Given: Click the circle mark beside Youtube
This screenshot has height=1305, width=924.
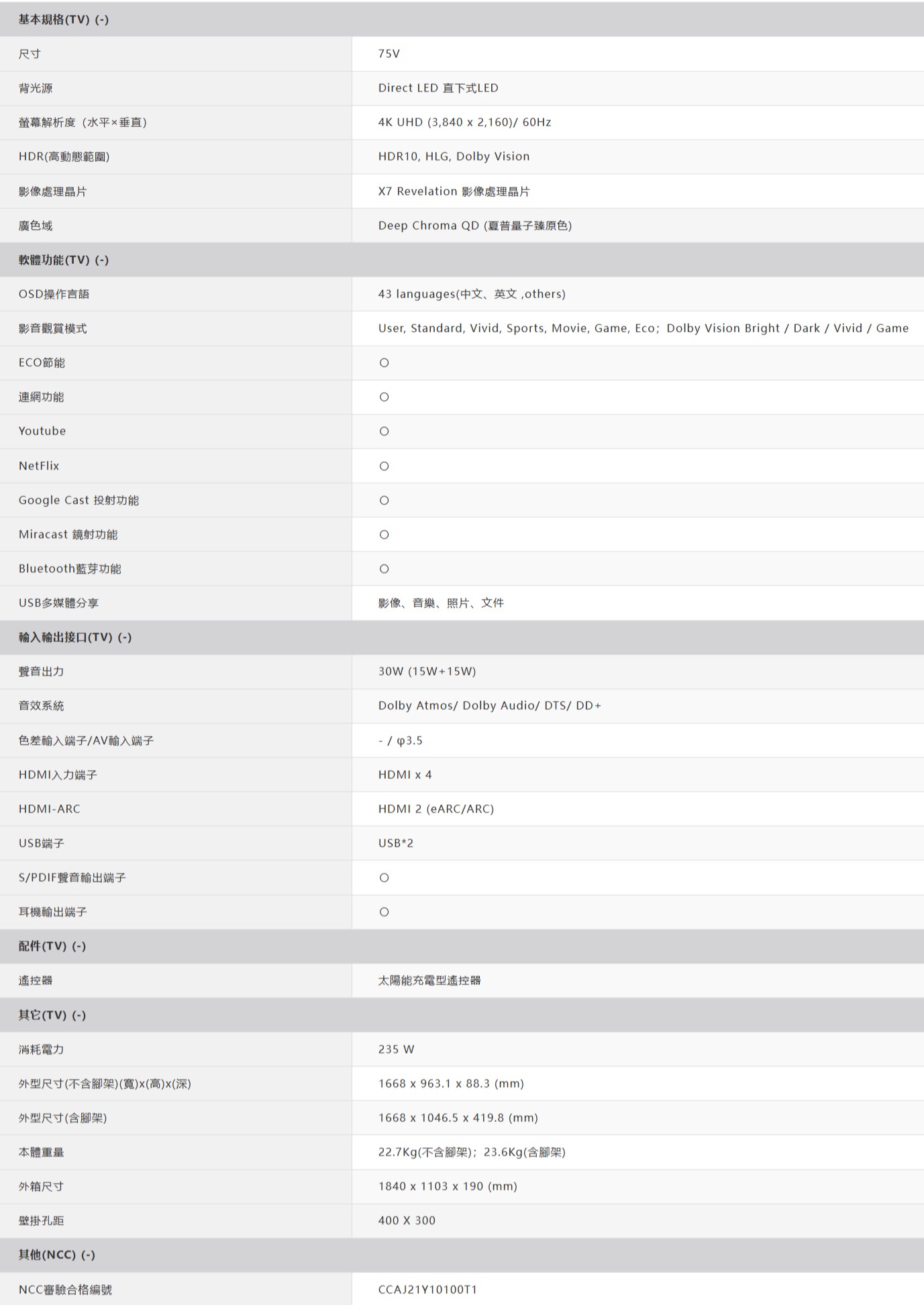Looking at the screenshot, I should pos(384,431).
